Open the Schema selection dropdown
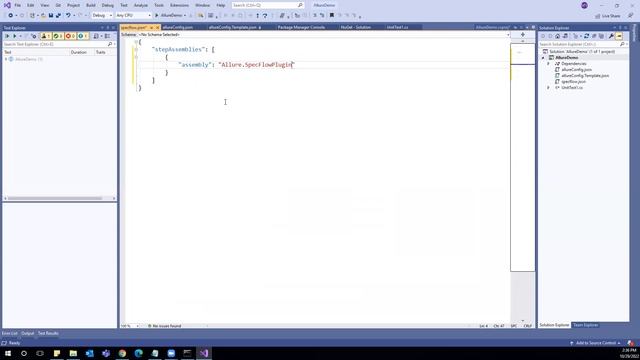The image size is (640, 360). (324, 35)
